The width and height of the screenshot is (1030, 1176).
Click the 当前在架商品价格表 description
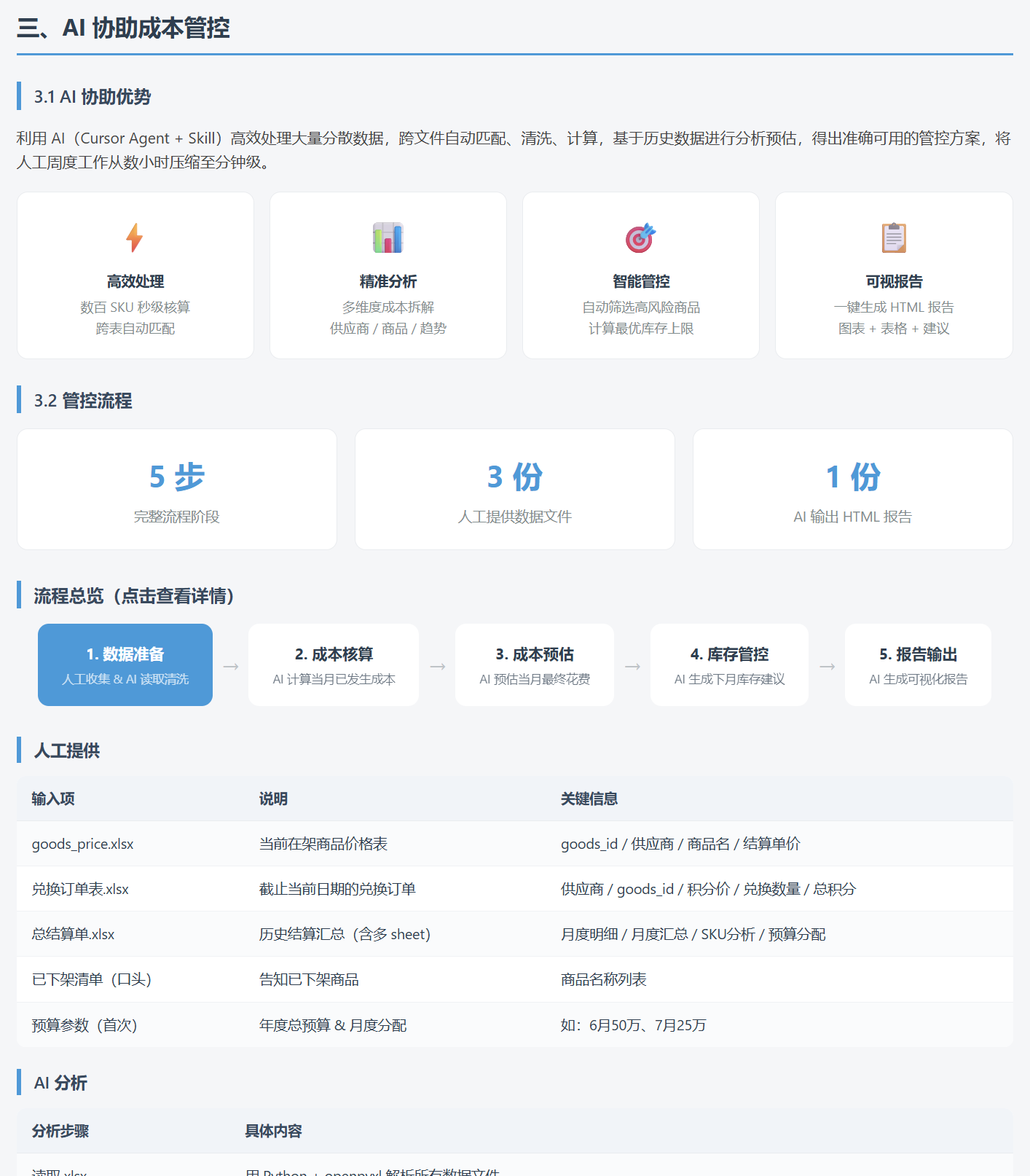click(x=323, y=844)
